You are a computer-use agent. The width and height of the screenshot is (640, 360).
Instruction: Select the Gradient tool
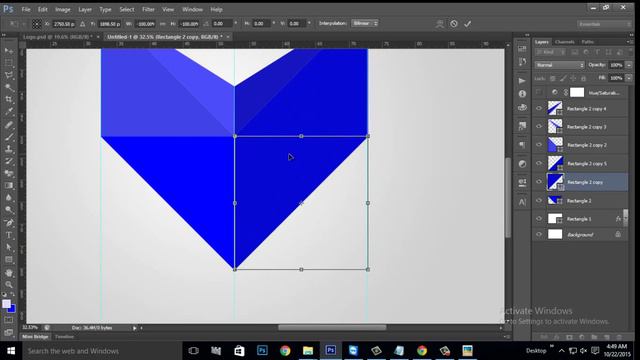point(9,186)
